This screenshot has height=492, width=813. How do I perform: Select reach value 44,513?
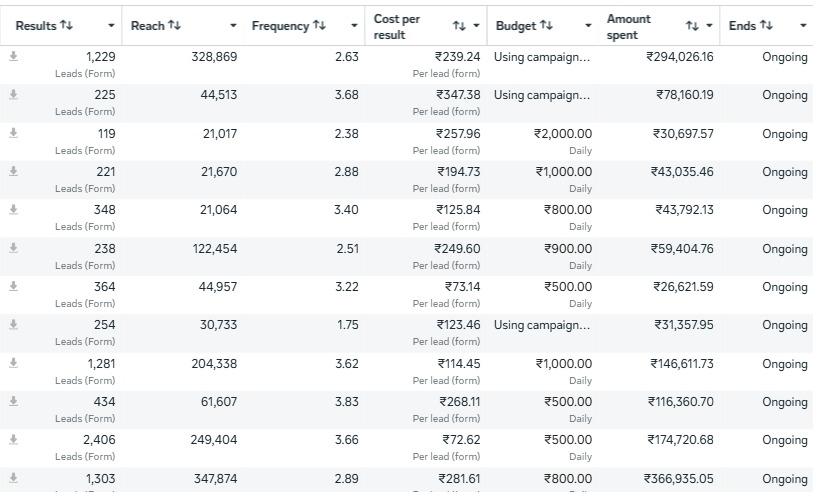tap(219, 95)
